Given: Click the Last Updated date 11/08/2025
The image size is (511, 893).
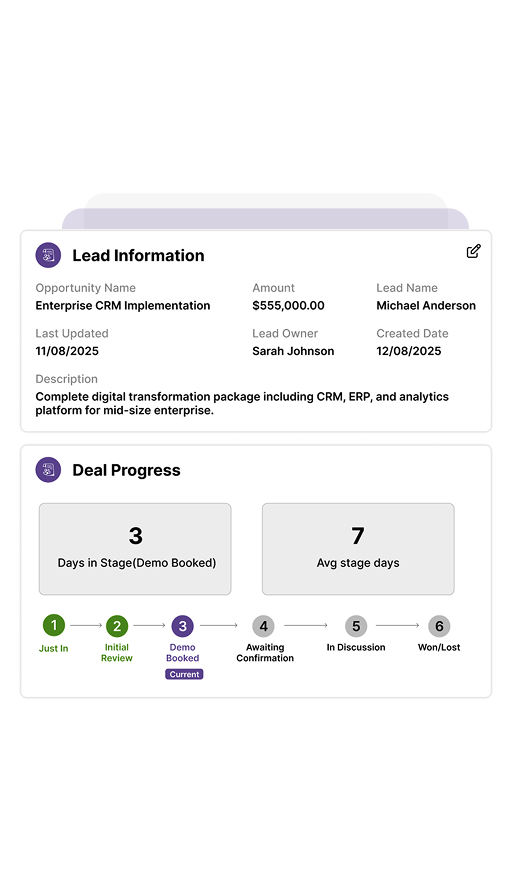Looking at the screenshot, I should pyautogui.click(x=67, y=351).
